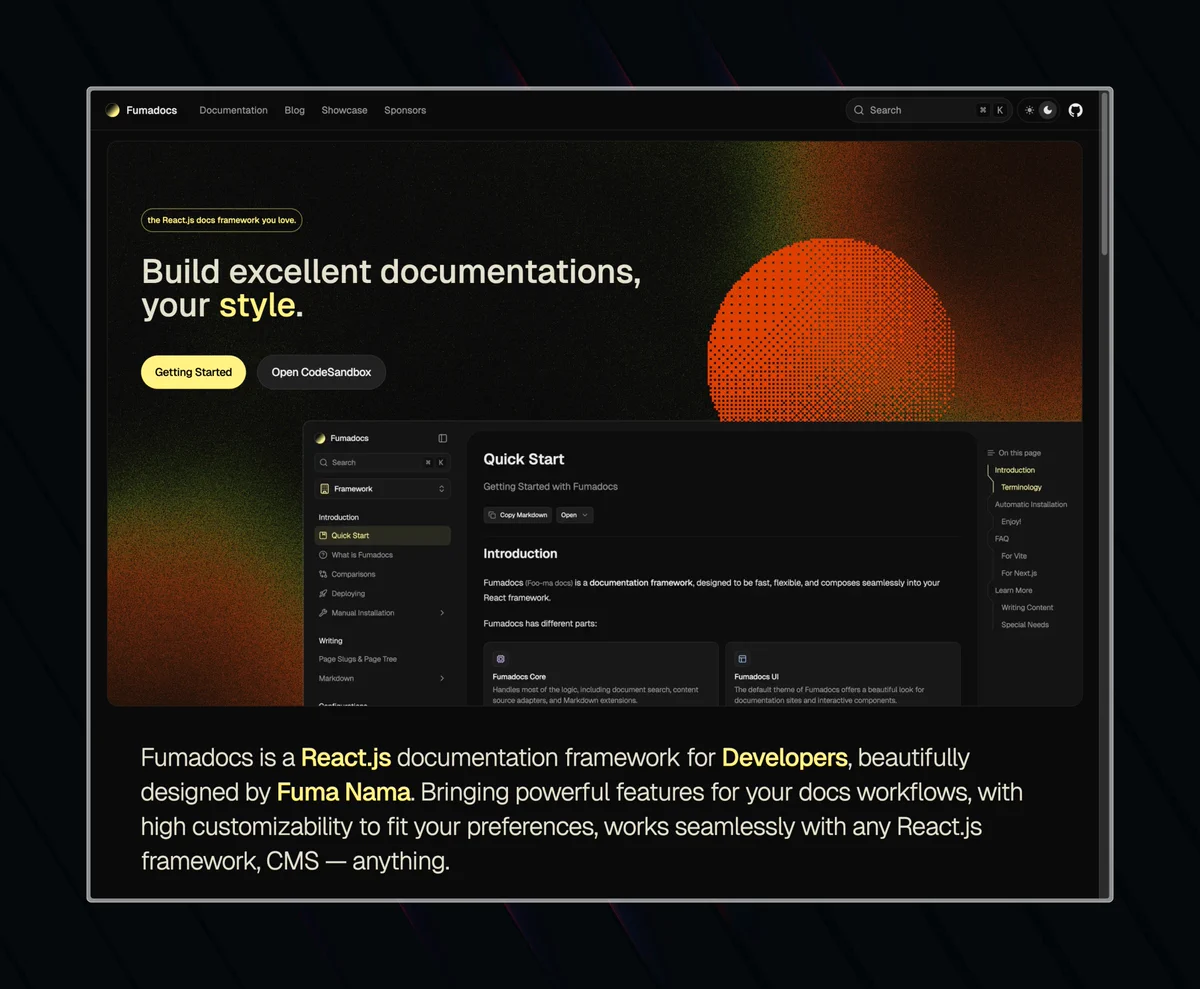Jump to Writing Content section
1200x989 pixels.
1027,607
